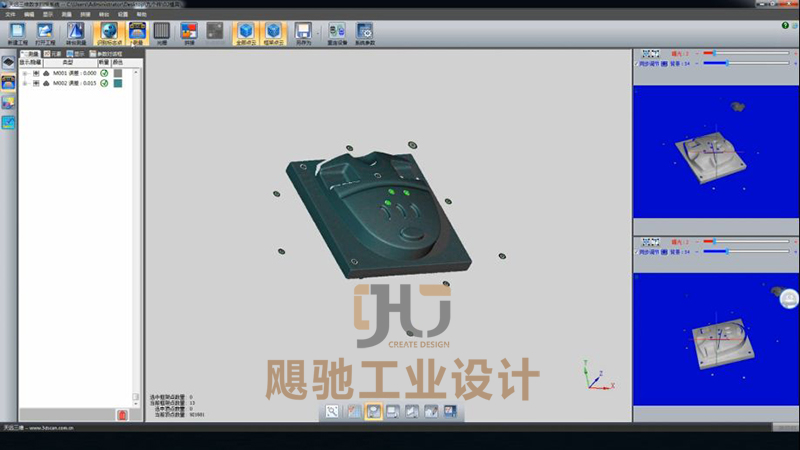Adjust red exposure slider in upper camera panel
The image size is (800, 450).
click(746, 53)
